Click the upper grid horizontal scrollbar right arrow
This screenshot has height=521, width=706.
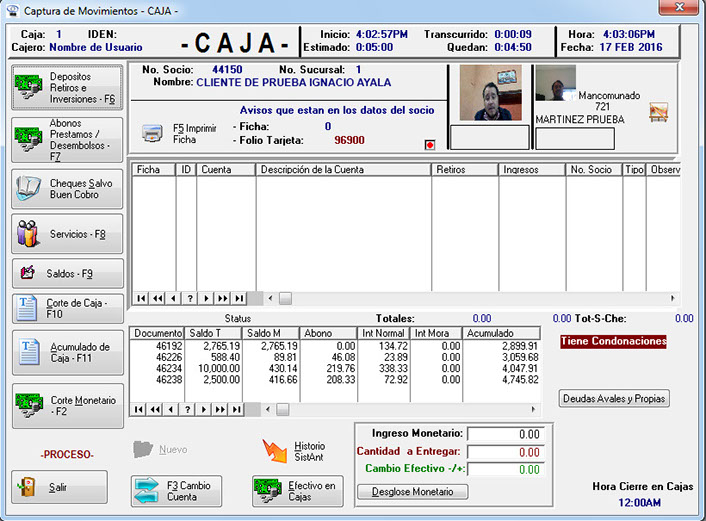coord(672,298)
